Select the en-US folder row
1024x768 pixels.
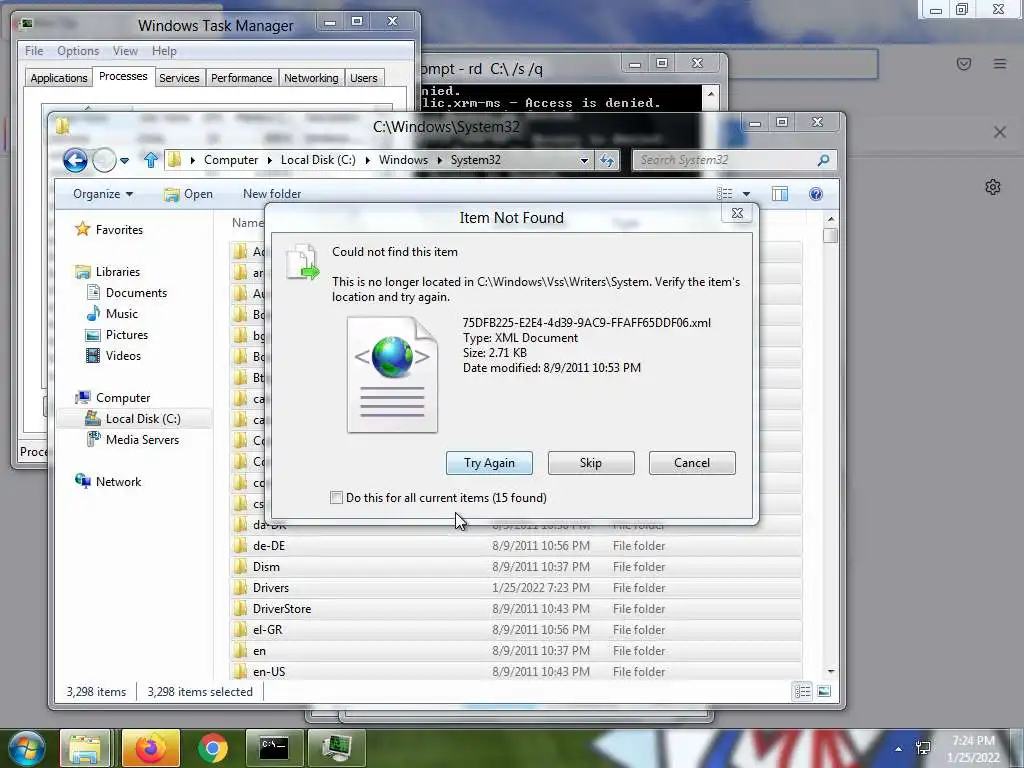pyautogui.click(x=516, y=671)
